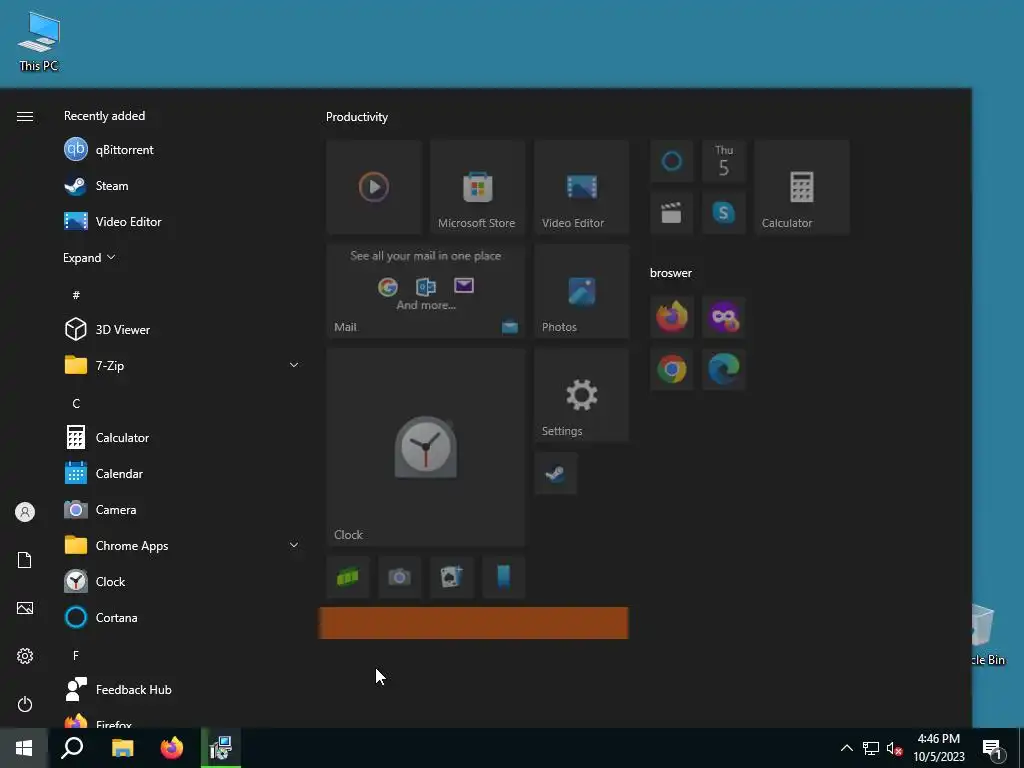1024x768 pixels.
Task: Launch the Firefox tile in broswer group
Action: coord(671,317)
